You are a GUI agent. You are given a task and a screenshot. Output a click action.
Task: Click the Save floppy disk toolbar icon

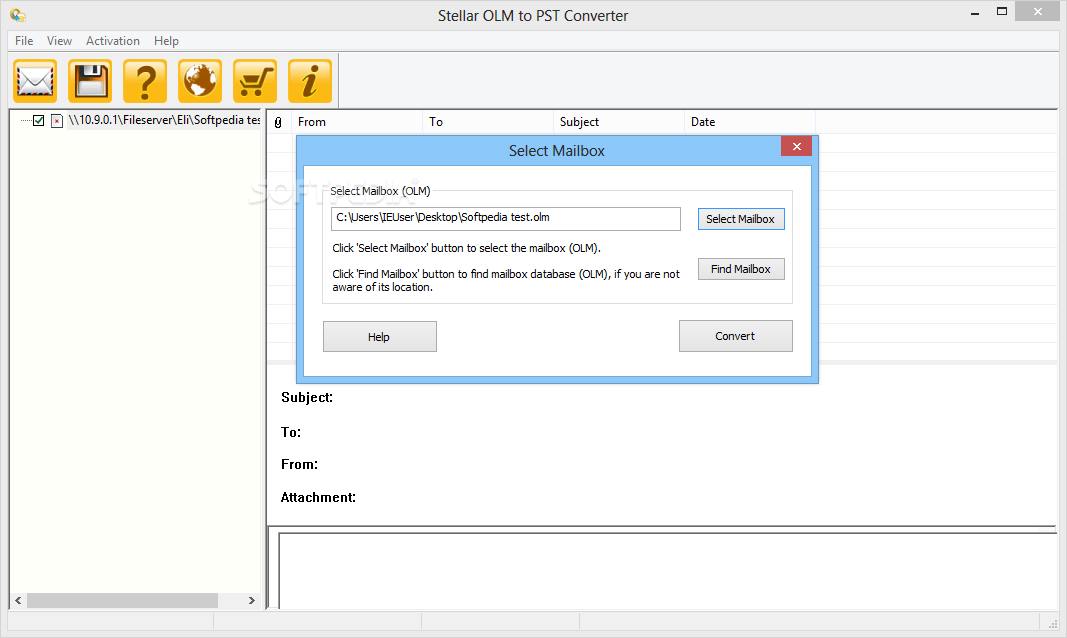click(90, 81)
